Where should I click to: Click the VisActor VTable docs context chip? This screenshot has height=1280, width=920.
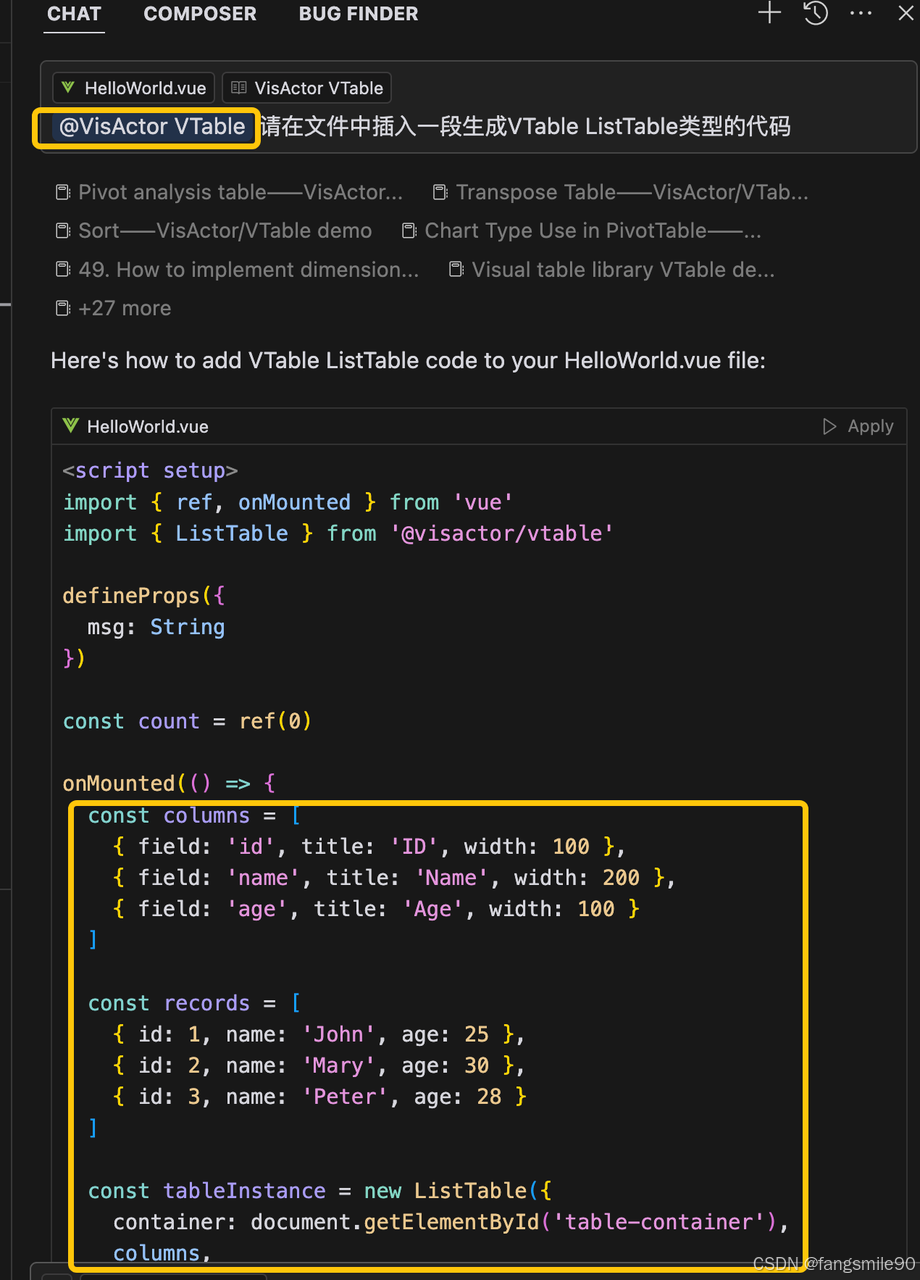click(x=307, y=88)
